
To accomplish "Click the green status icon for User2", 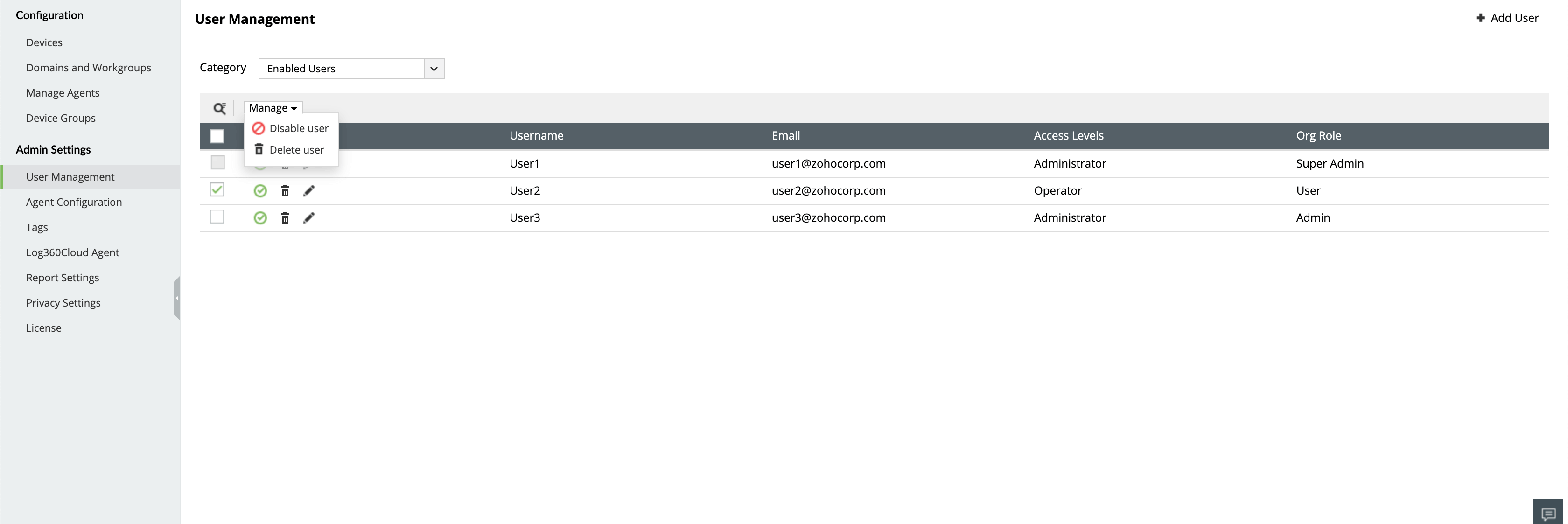I will tap(260, 191).
